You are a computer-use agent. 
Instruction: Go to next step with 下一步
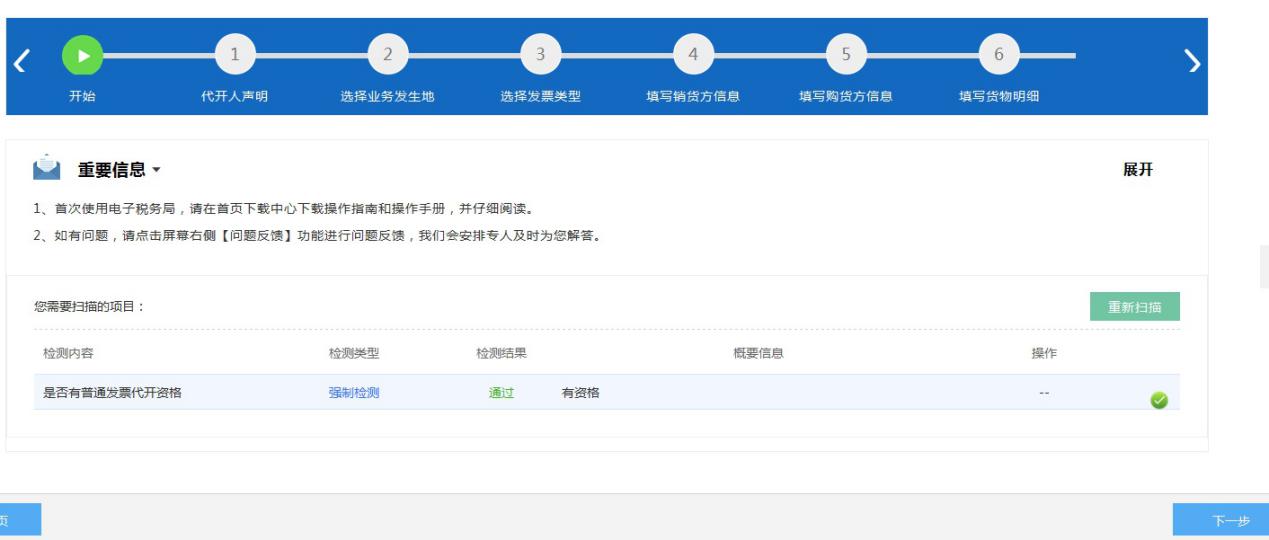click(x=1221, y=520)
